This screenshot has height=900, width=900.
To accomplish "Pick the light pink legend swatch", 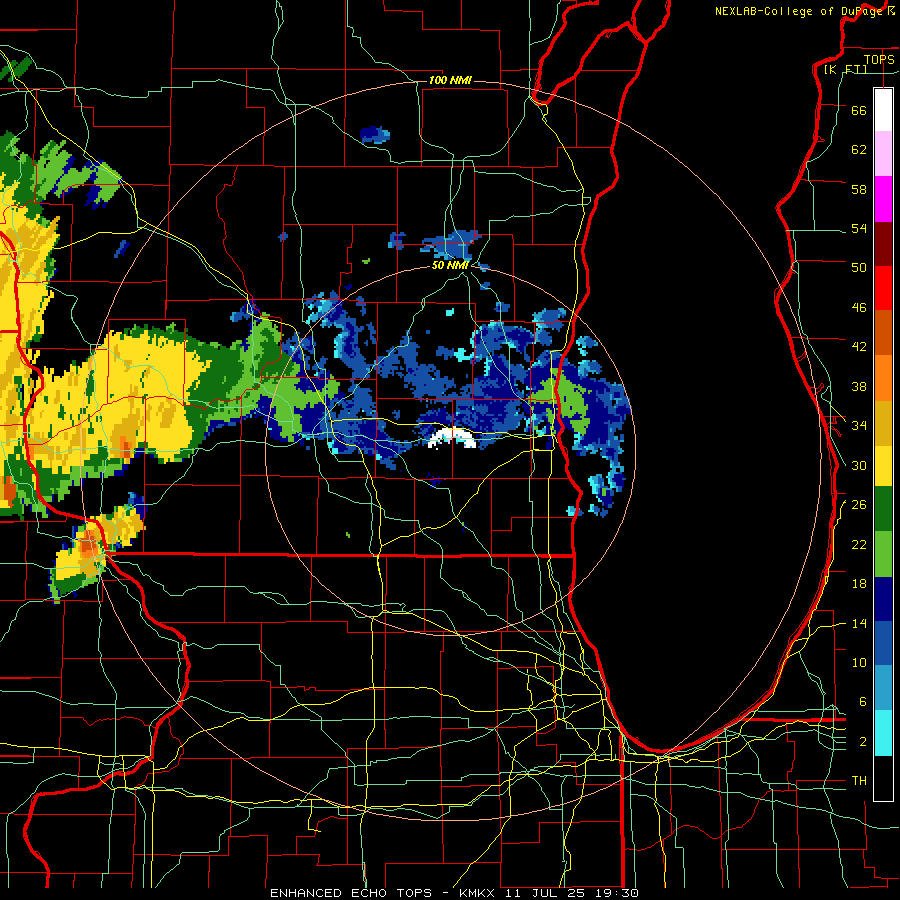I will [x=883, y=154].
